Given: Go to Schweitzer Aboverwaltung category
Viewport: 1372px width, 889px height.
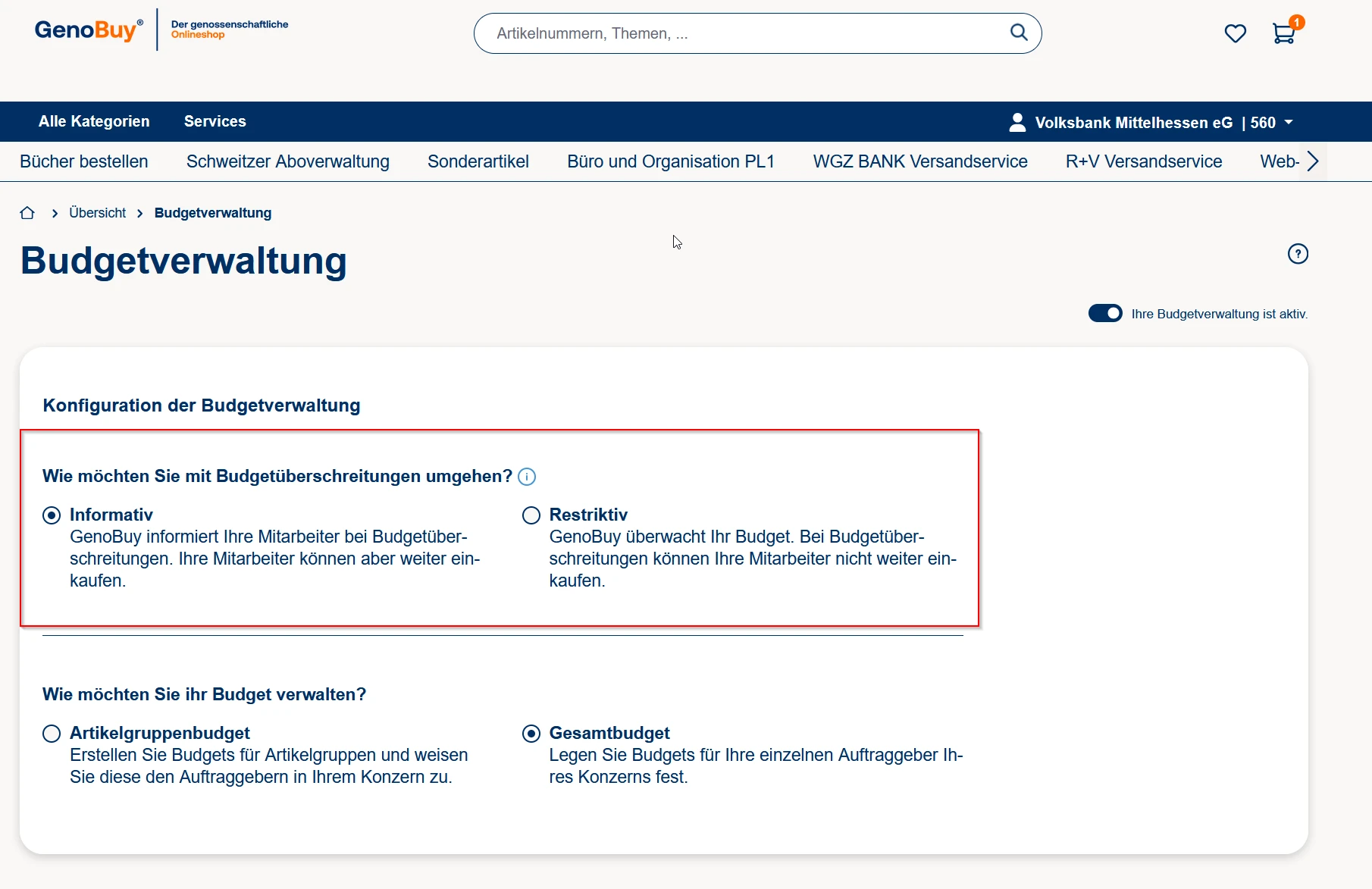Looking at the screenshot, I should point(287,161).
